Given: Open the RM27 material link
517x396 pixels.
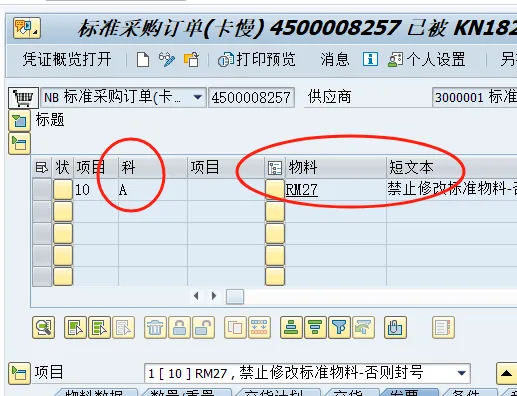Looking at the screenshot, I should pyautogui.click(x=302, y=190).
